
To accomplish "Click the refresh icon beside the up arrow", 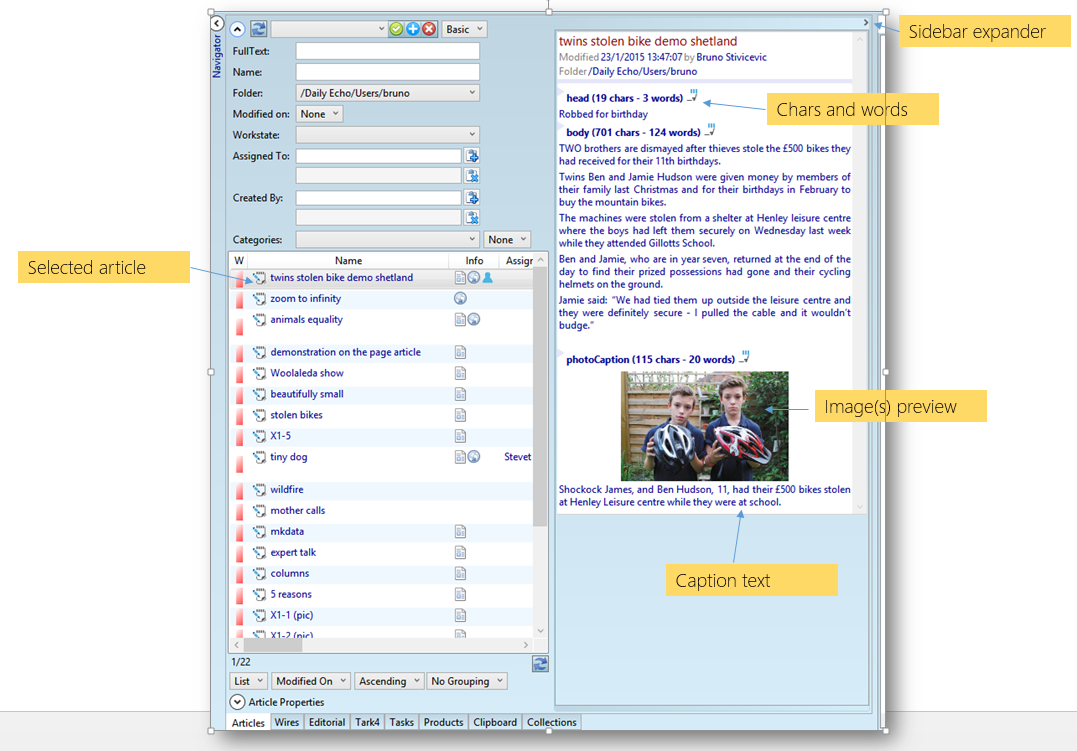I will pos(258,29).
